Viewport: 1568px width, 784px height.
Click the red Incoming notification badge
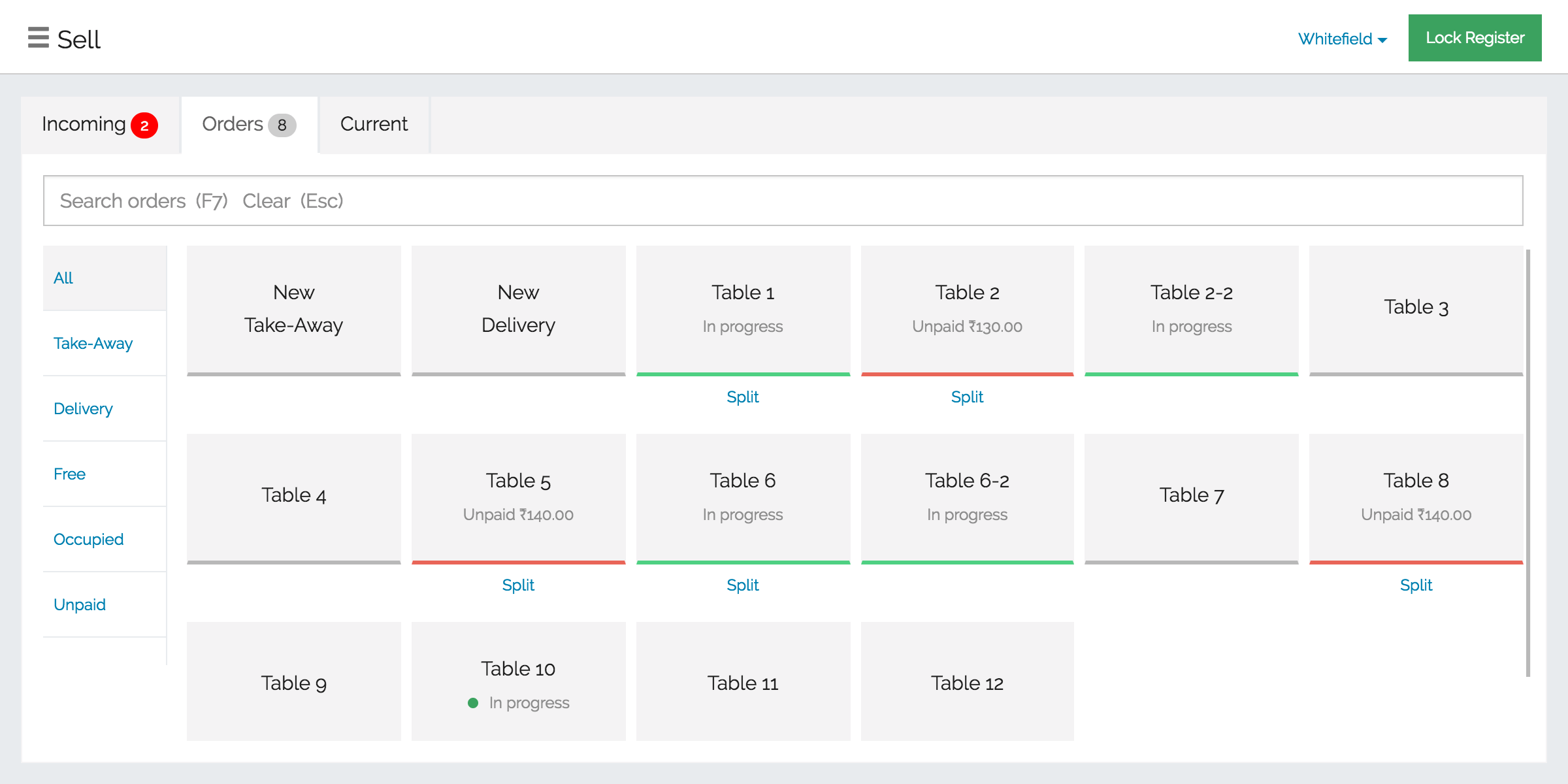pyautogui.click(x=144, y=125)
